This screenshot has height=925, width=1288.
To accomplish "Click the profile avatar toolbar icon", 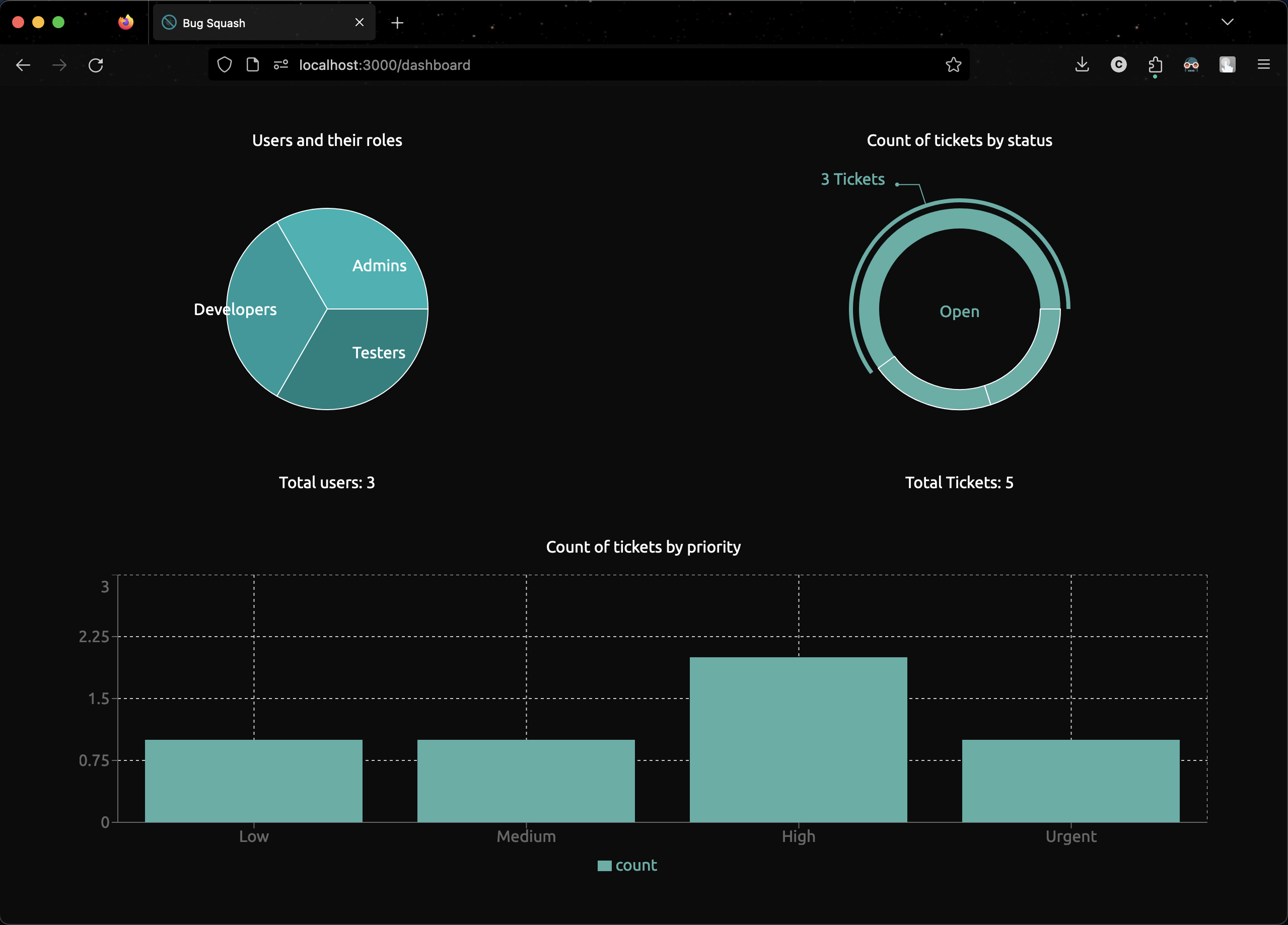I will 1227,65.
